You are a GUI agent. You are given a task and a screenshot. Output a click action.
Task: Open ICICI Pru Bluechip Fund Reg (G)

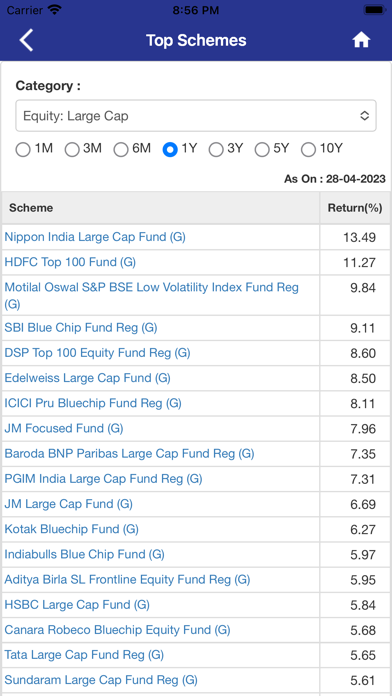point(93,403)
